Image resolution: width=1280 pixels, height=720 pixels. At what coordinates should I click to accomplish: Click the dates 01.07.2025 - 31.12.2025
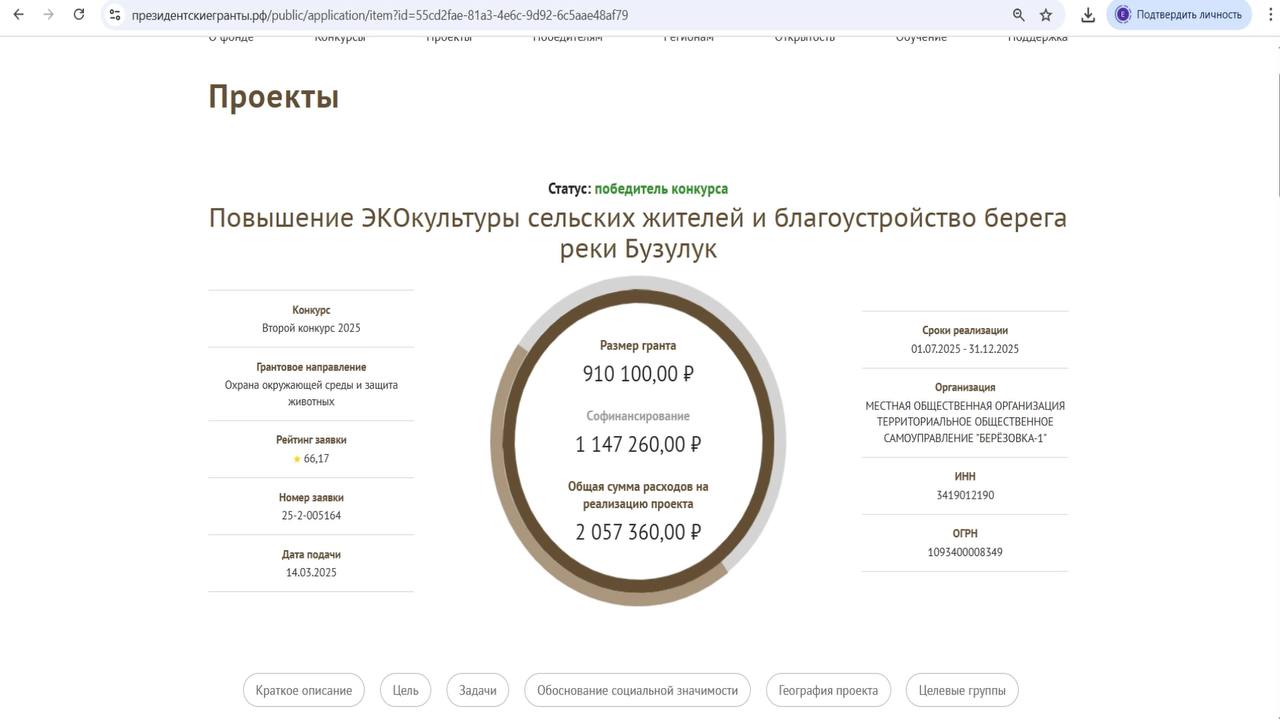coord(965,349)
